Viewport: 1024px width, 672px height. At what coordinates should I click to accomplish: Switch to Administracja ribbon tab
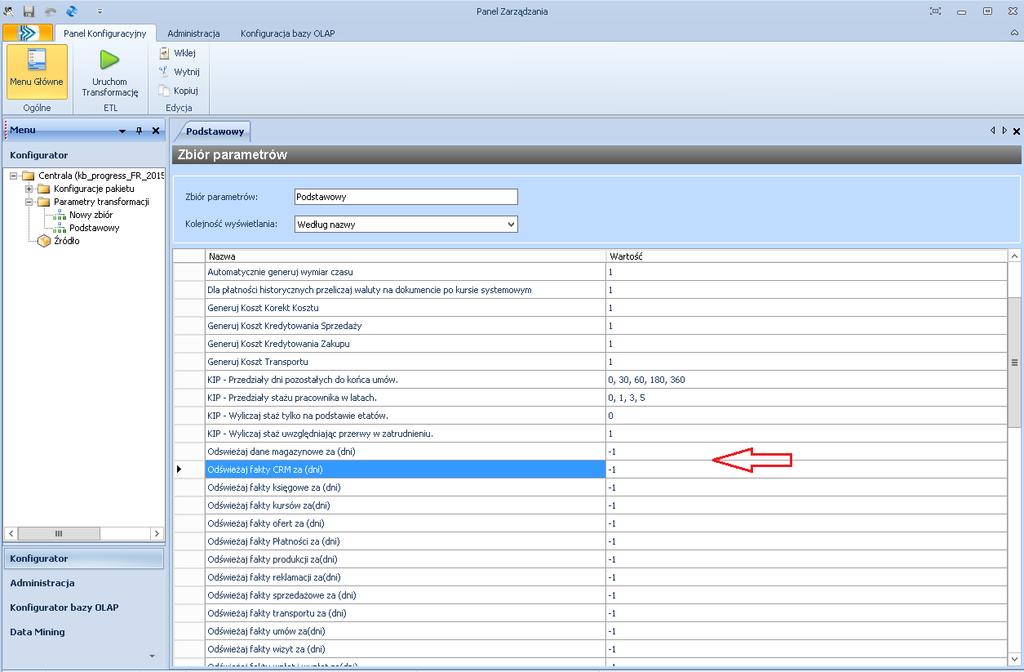(x=193, y=33)
